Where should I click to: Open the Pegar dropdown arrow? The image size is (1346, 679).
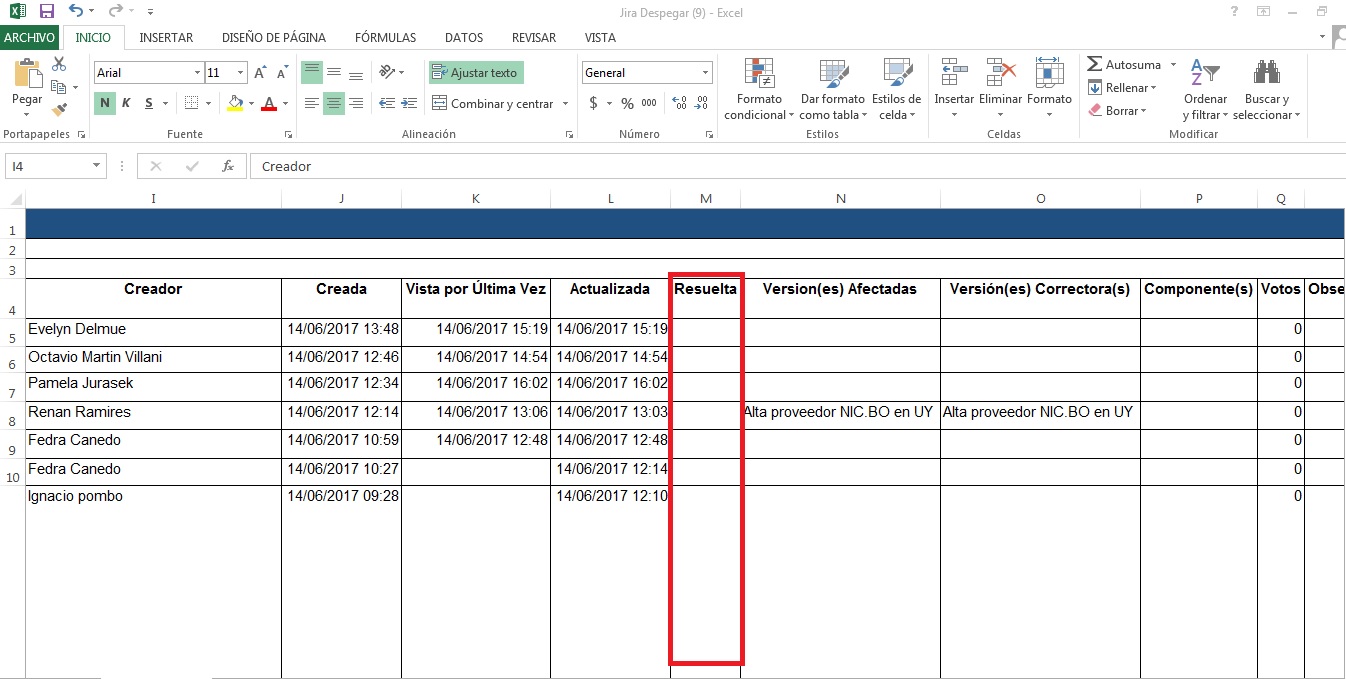click(x=27, y=113)
